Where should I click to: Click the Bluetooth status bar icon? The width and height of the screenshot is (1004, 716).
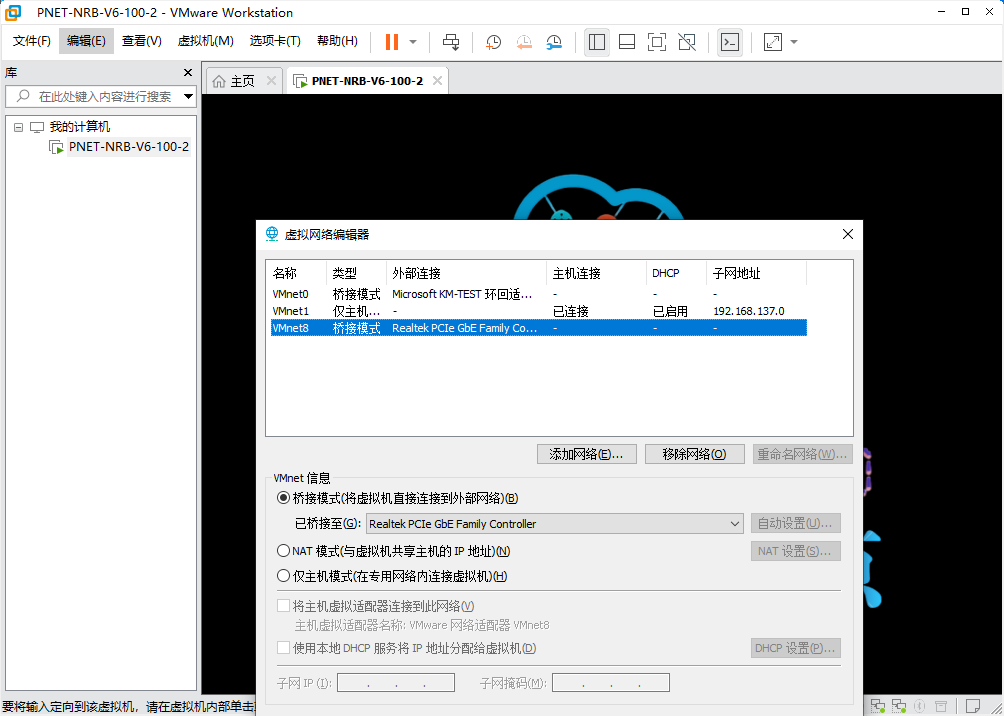tap(919, 706)
